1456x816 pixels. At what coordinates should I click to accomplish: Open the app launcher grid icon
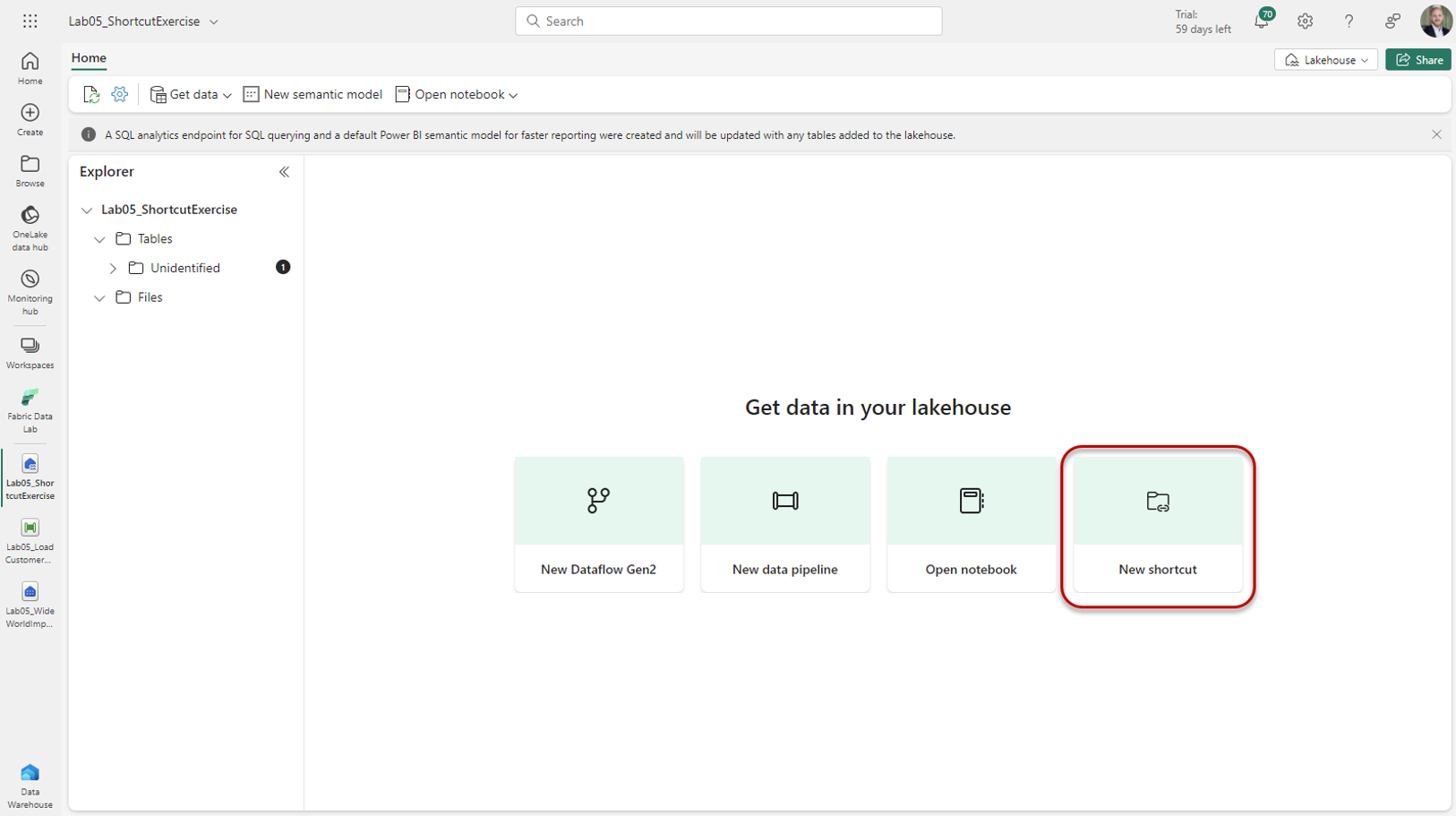pyautogui.click(x=30, y=21)
